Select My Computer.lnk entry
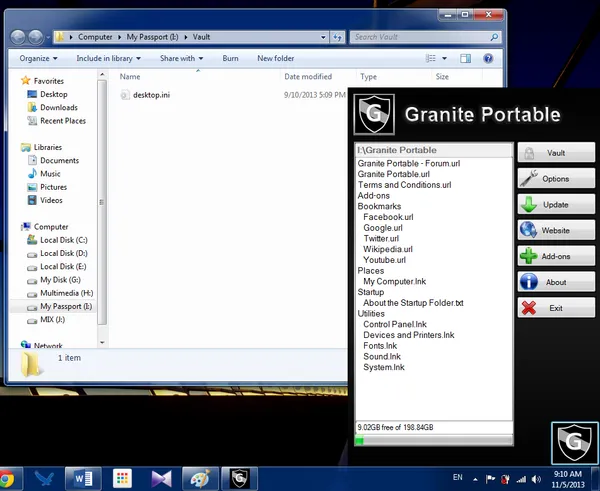This screenshot has height=491, width=600. tap(394, 281)
